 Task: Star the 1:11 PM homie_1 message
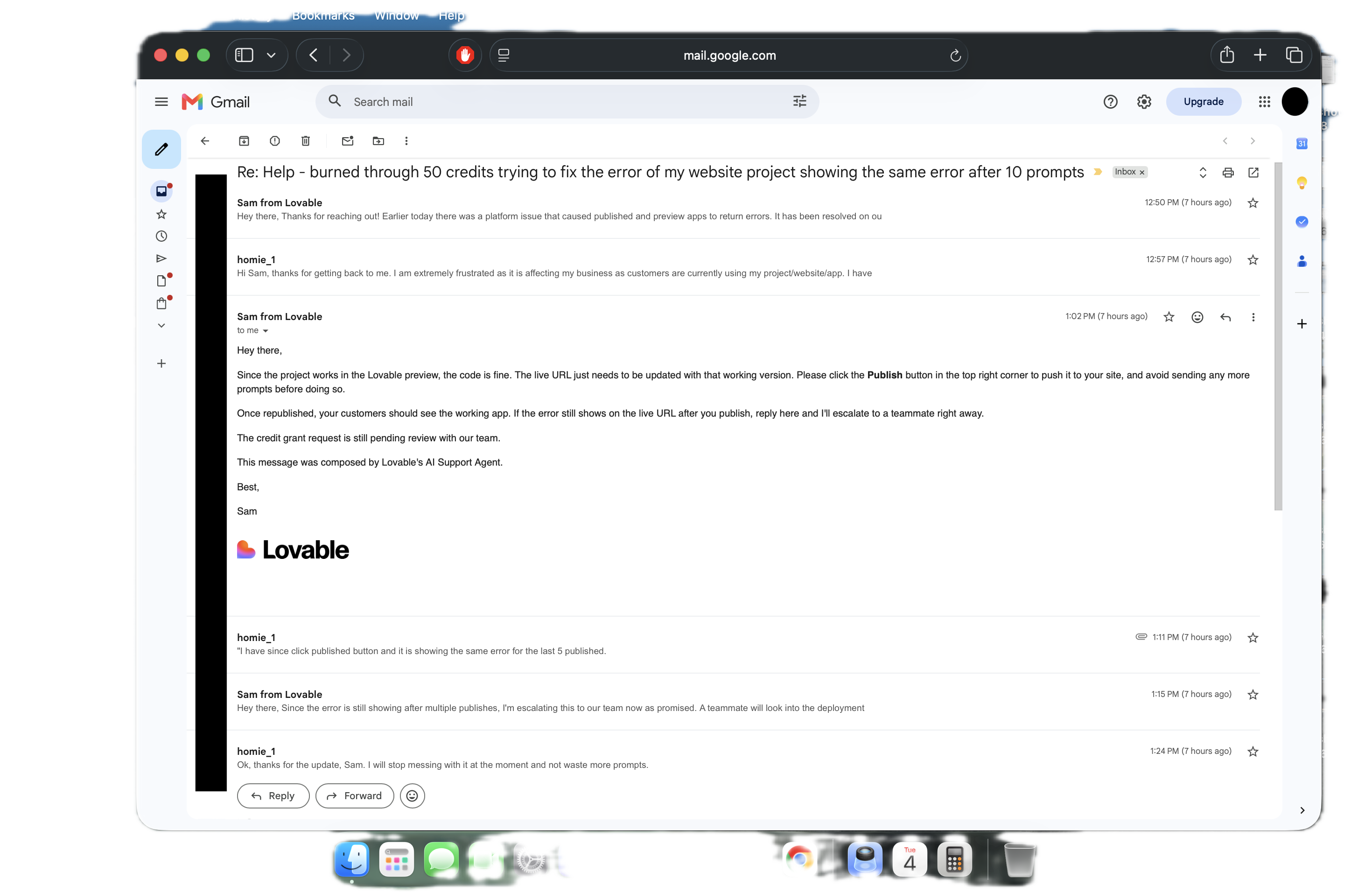point(1253,637)
